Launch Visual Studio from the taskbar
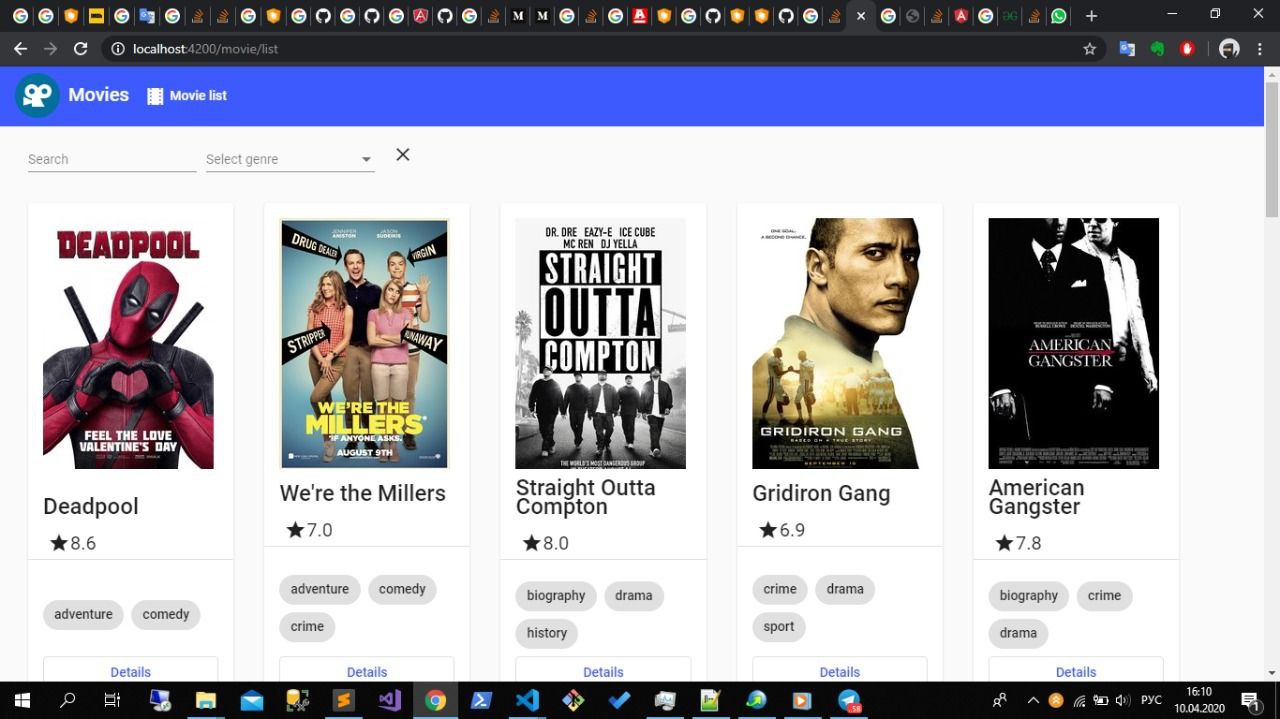Viewport: 1280px width, 719px height. [389, 700]
